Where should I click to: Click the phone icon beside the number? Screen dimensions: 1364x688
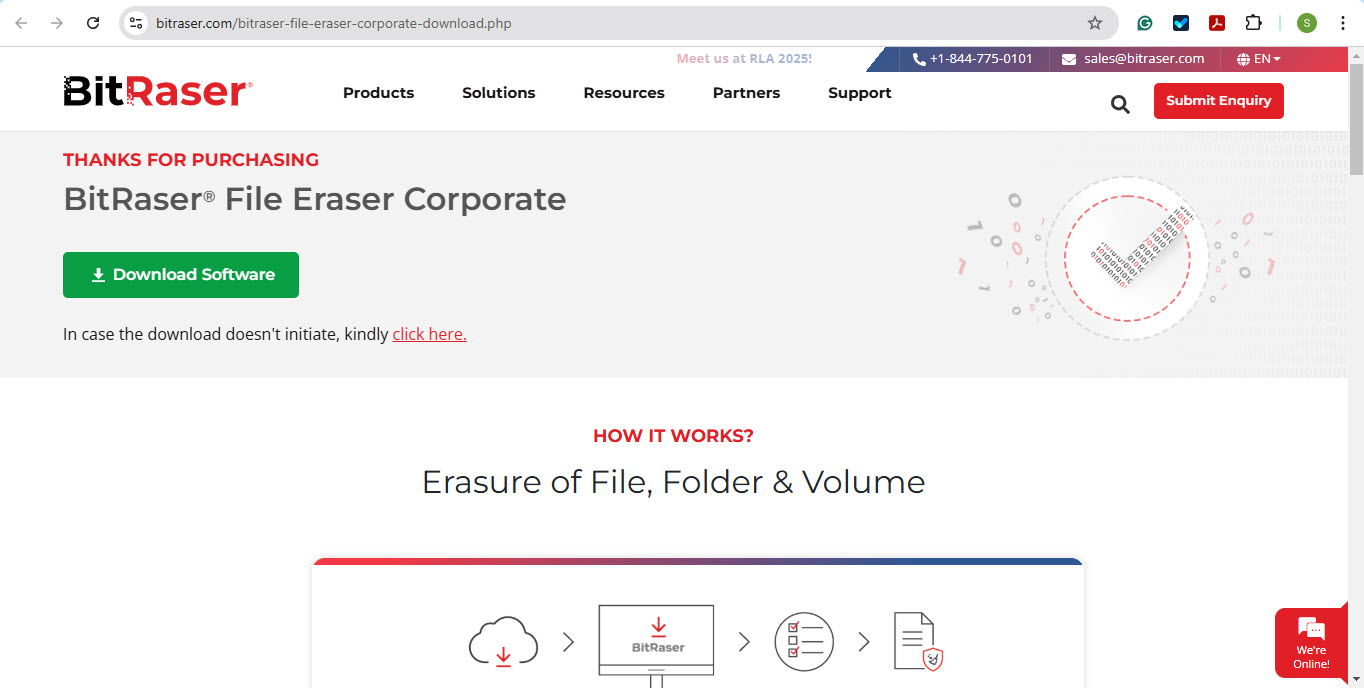point(919,59)
